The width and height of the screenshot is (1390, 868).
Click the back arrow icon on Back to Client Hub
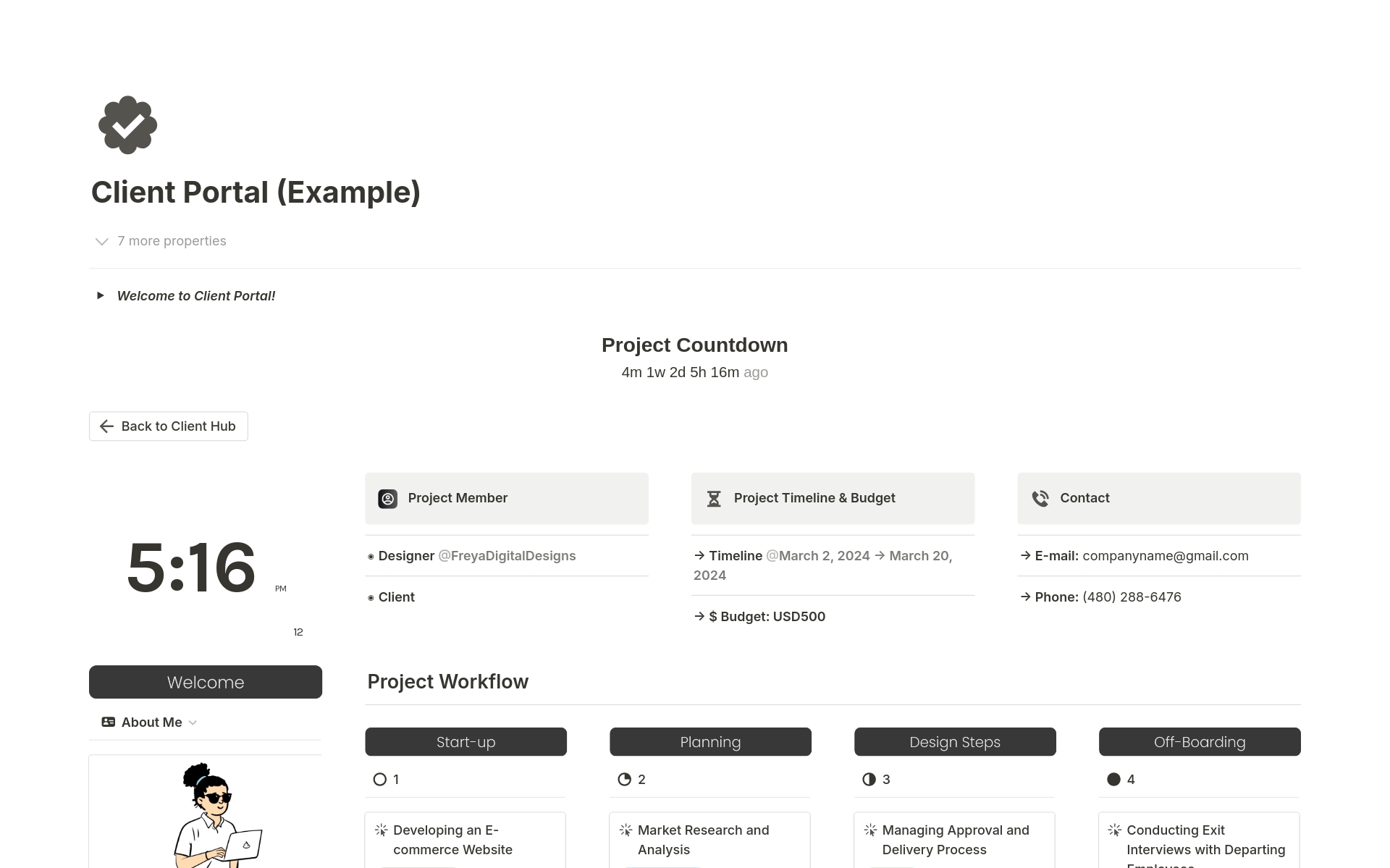click(x=107, y=426)
